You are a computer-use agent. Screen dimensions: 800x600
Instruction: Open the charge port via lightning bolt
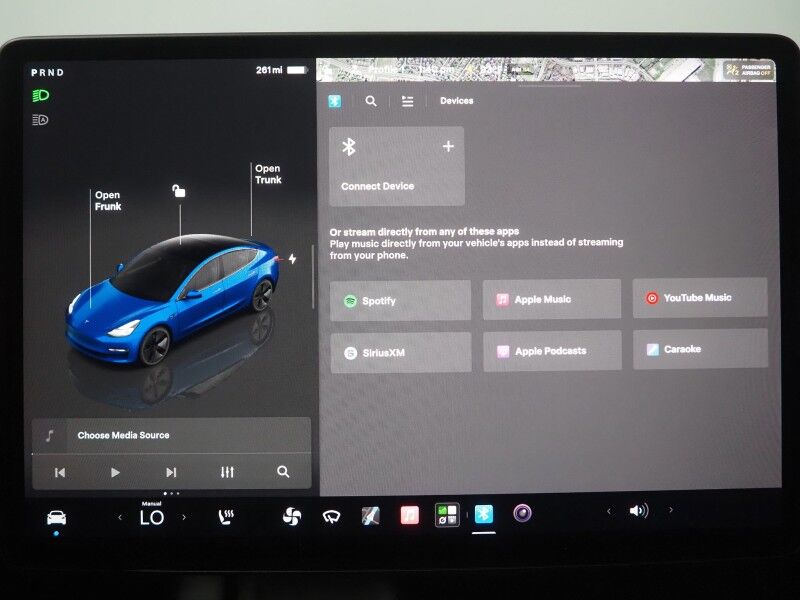292,259
